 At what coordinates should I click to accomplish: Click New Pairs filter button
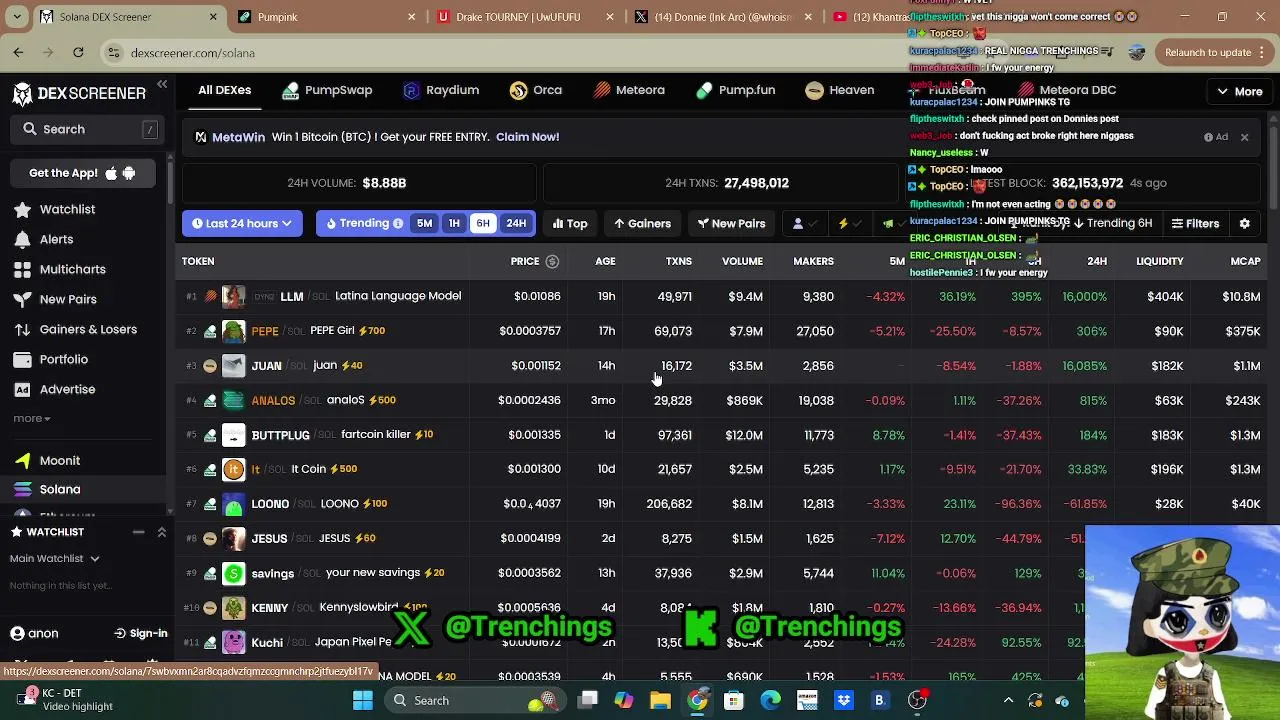click(731, 224)
